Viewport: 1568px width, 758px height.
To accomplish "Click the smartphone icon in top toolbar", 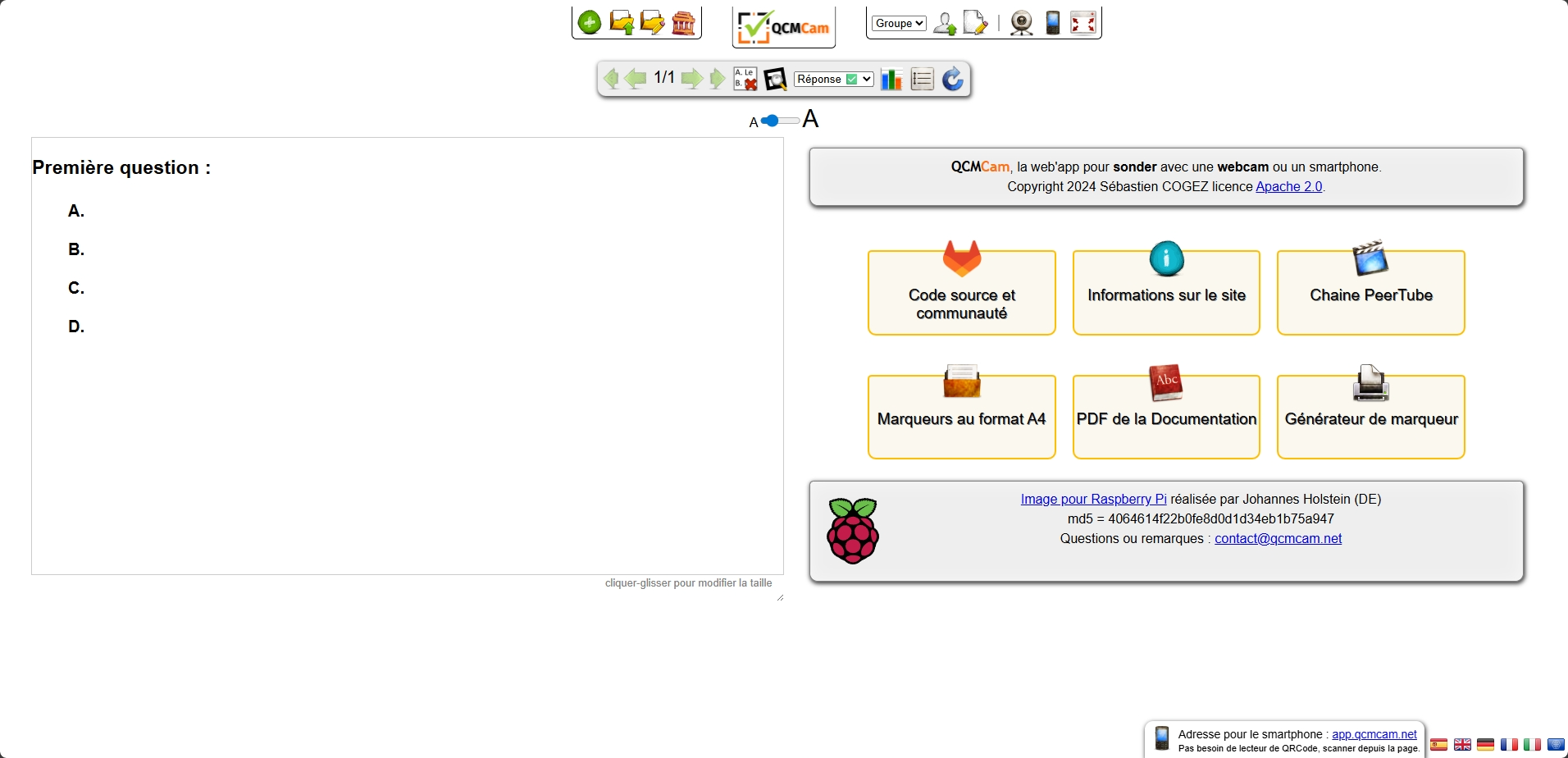I will (x=1053, y=23).
